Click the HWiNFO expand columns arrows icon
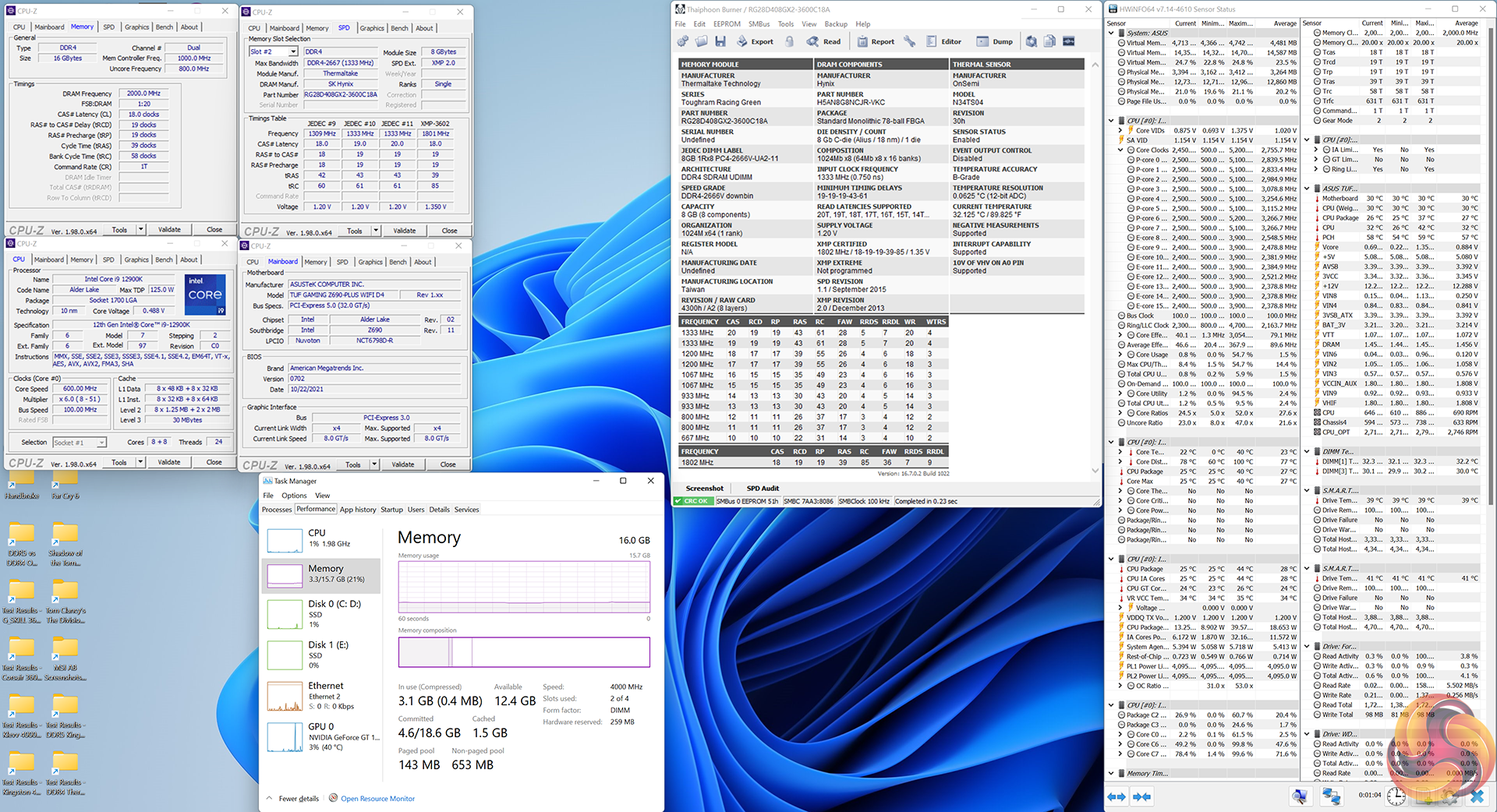Image resolution: width=1497 pixels, height=812 pixels. (1117, 796)
